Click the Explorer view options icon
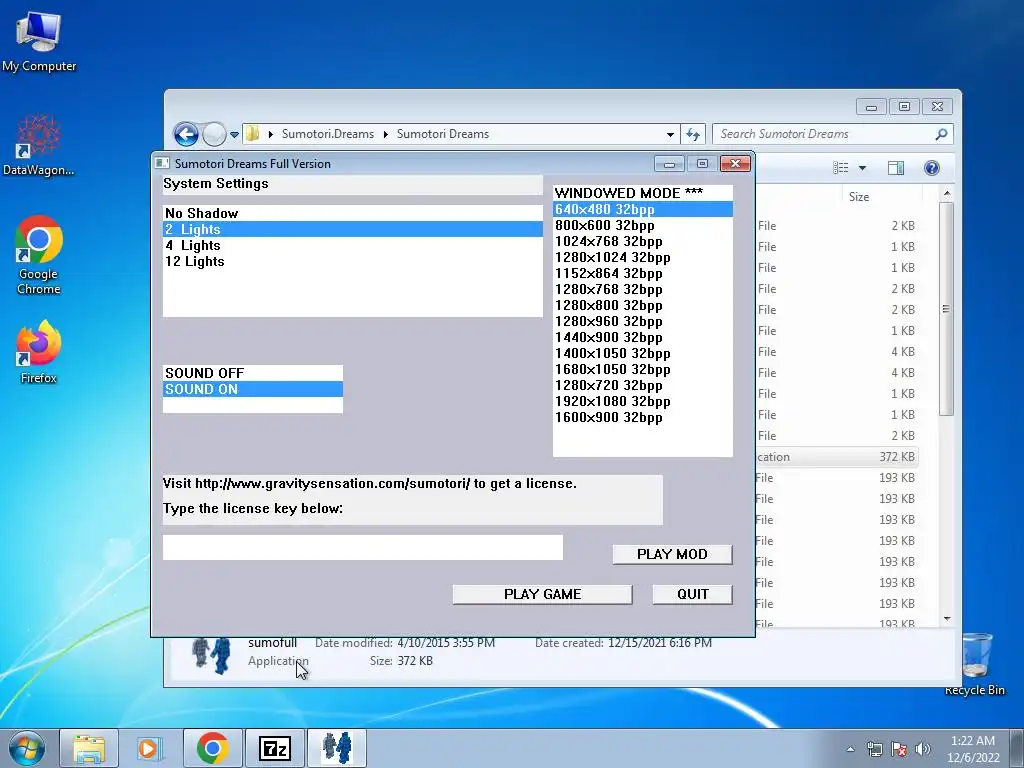Image resolution: width=1024 pixels, height=768 pixels. click(841, 168)
